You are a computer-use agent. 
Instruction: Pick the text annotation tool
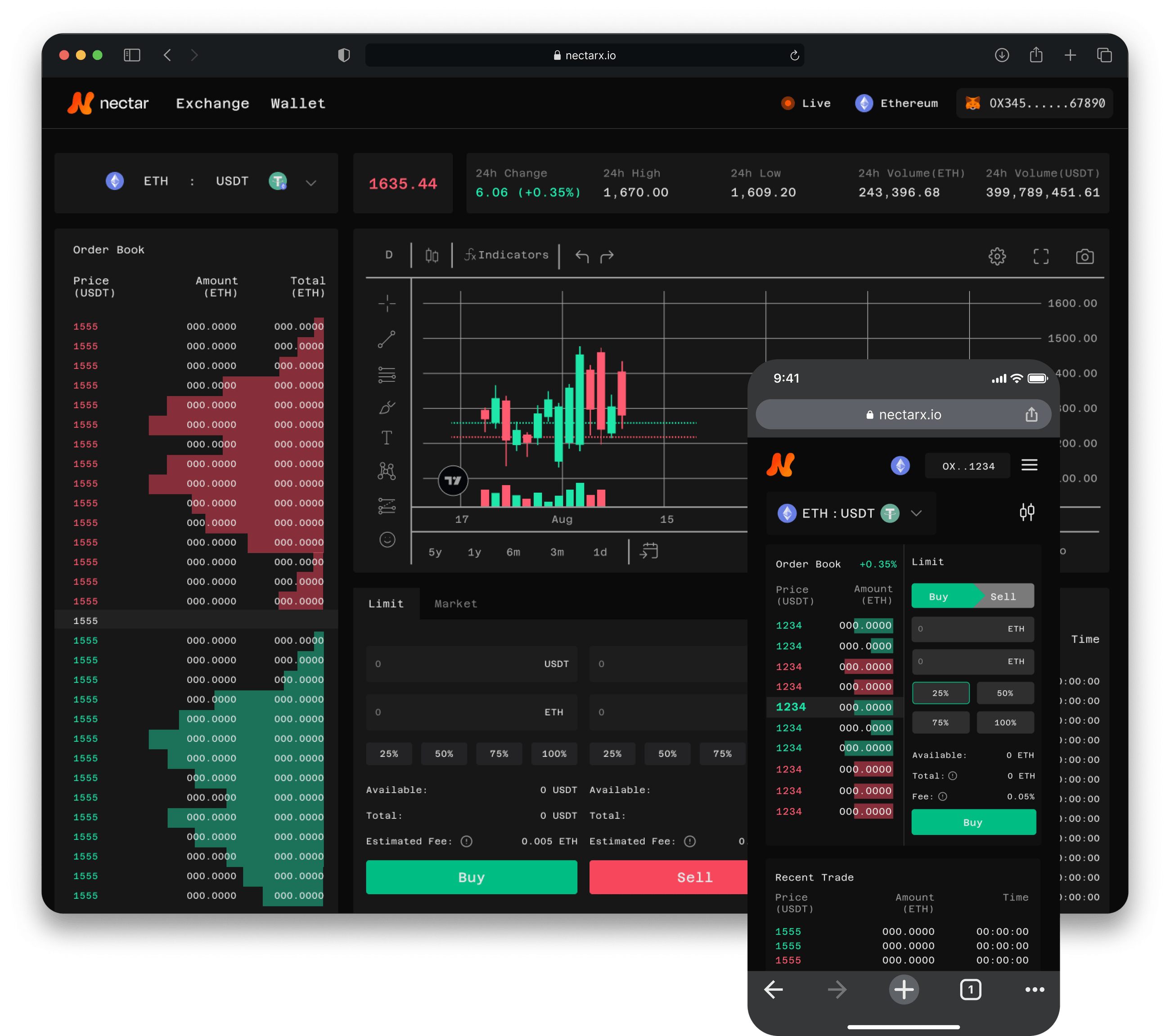(x=387, y=437)
